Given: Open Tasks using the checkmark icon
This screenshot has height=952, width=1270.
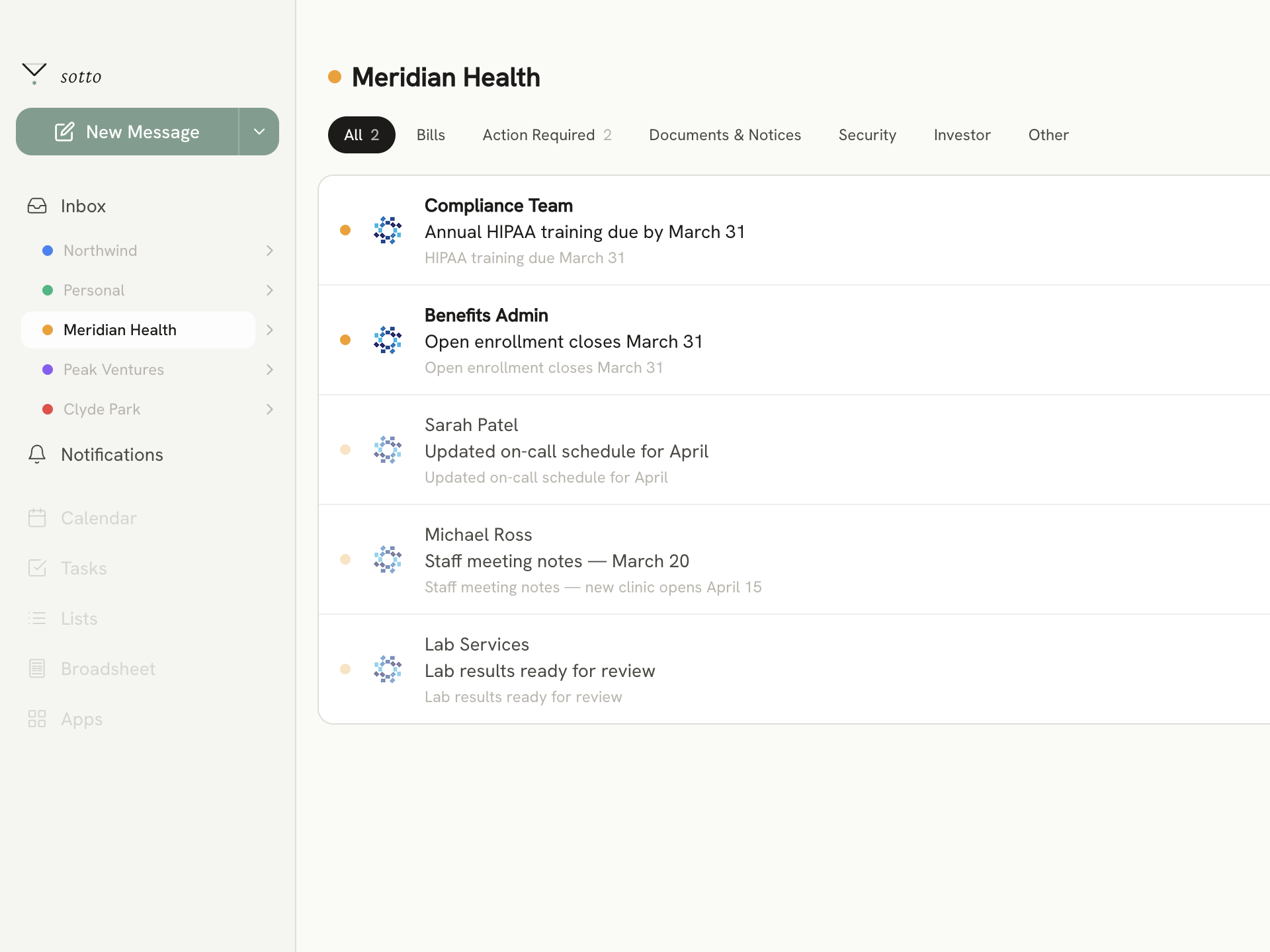Looking at the screenshot, I should [38, 568].
